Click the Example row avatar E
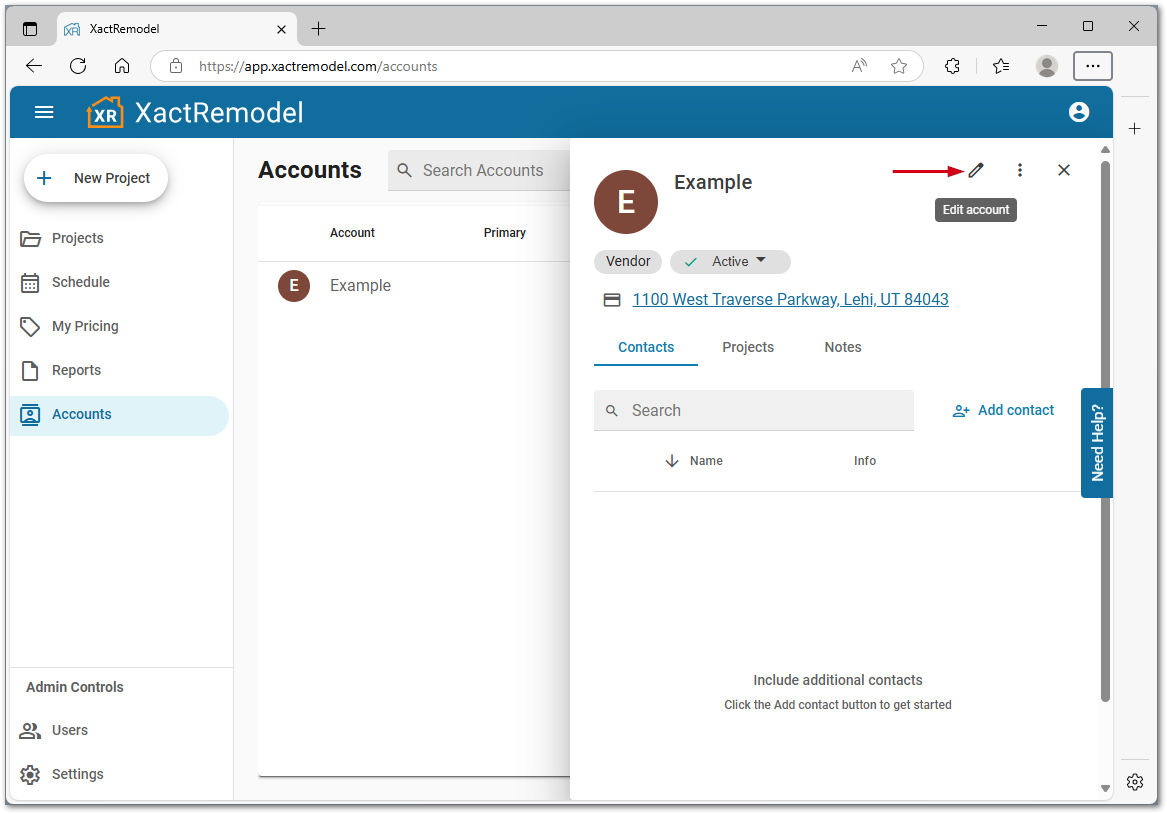Image resolution: width=1167 pixels, height=814 pixels. [294, 286]
